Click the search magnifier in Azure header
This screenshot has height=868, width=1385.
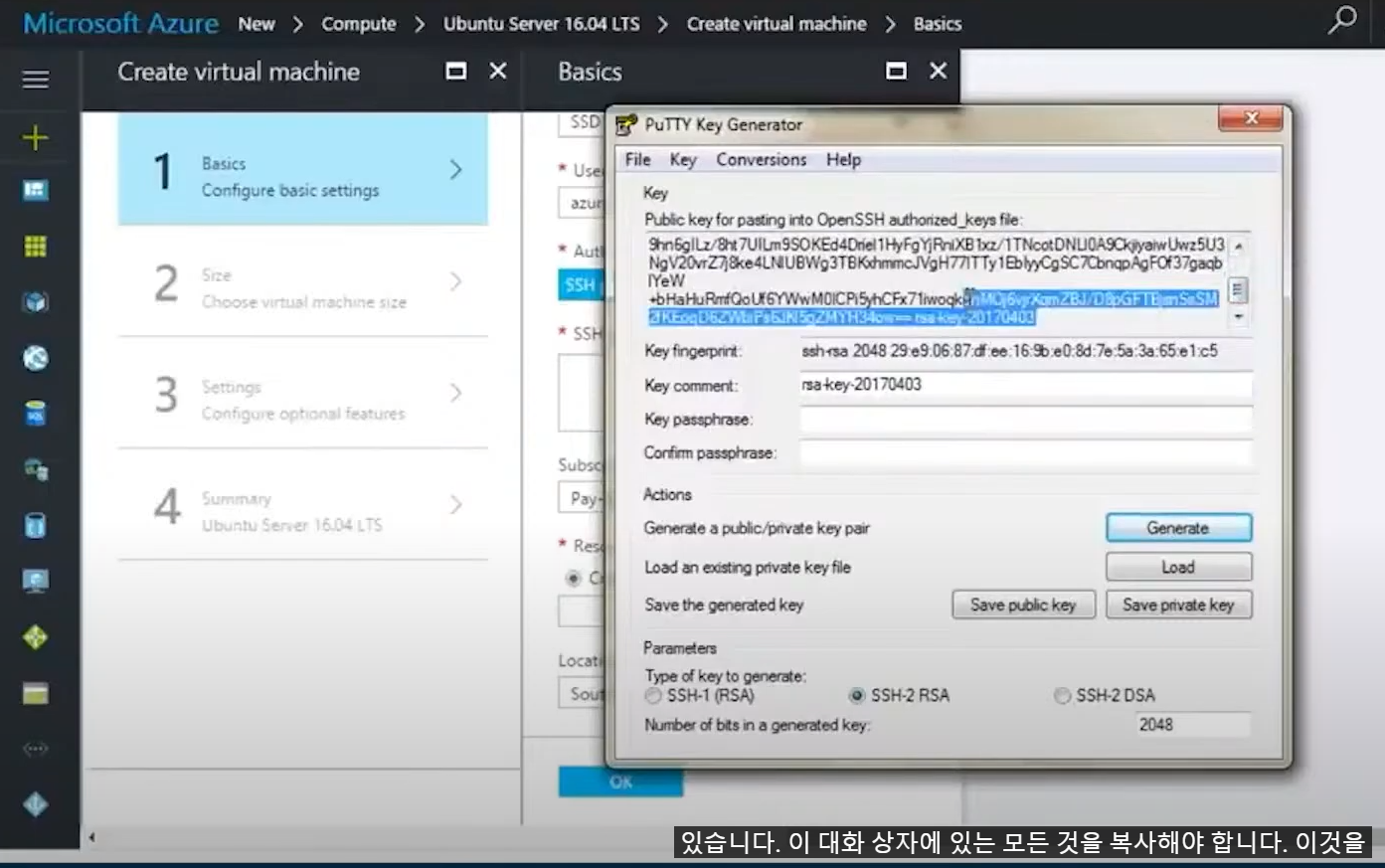[x=1342, y=20]
